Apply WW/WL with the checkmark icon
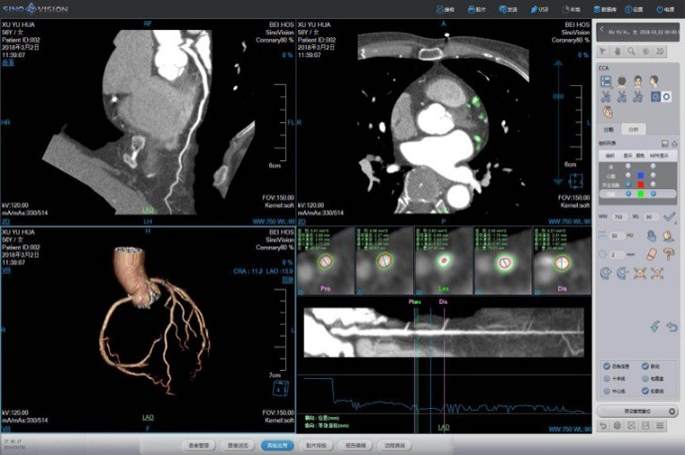The image size is (685, 455). tap(670, 216)
